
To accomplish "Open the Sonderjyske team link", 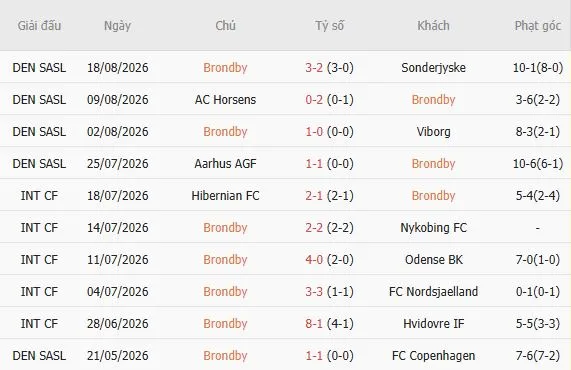I will pos(433,67).
